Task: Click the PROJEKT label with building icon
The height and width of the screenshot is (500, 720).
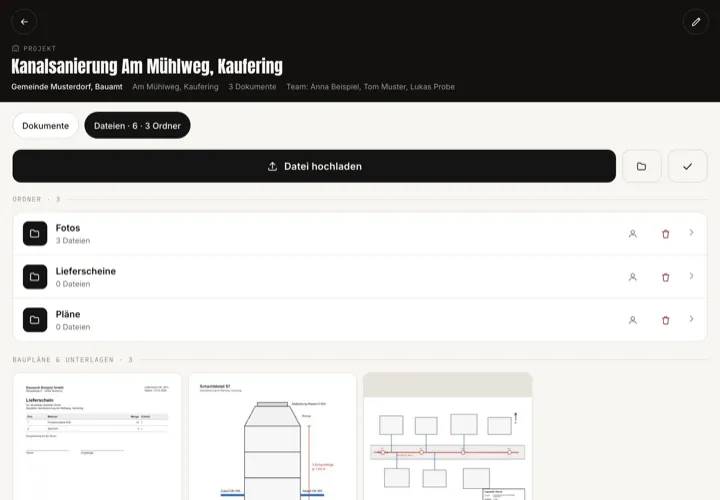Action: pos(34,48)
